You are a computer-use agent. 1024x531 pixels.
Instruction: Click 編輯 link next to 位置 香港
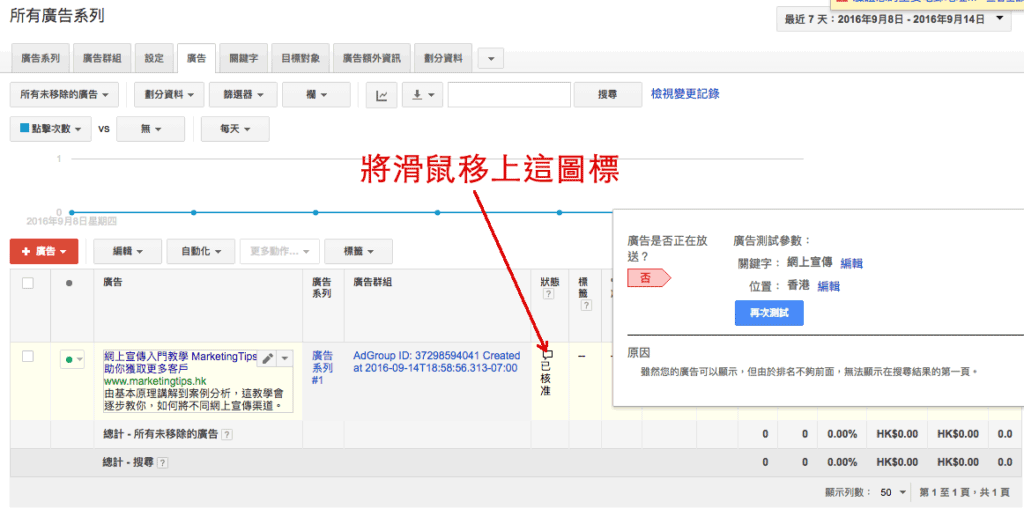tap(828, 286)
